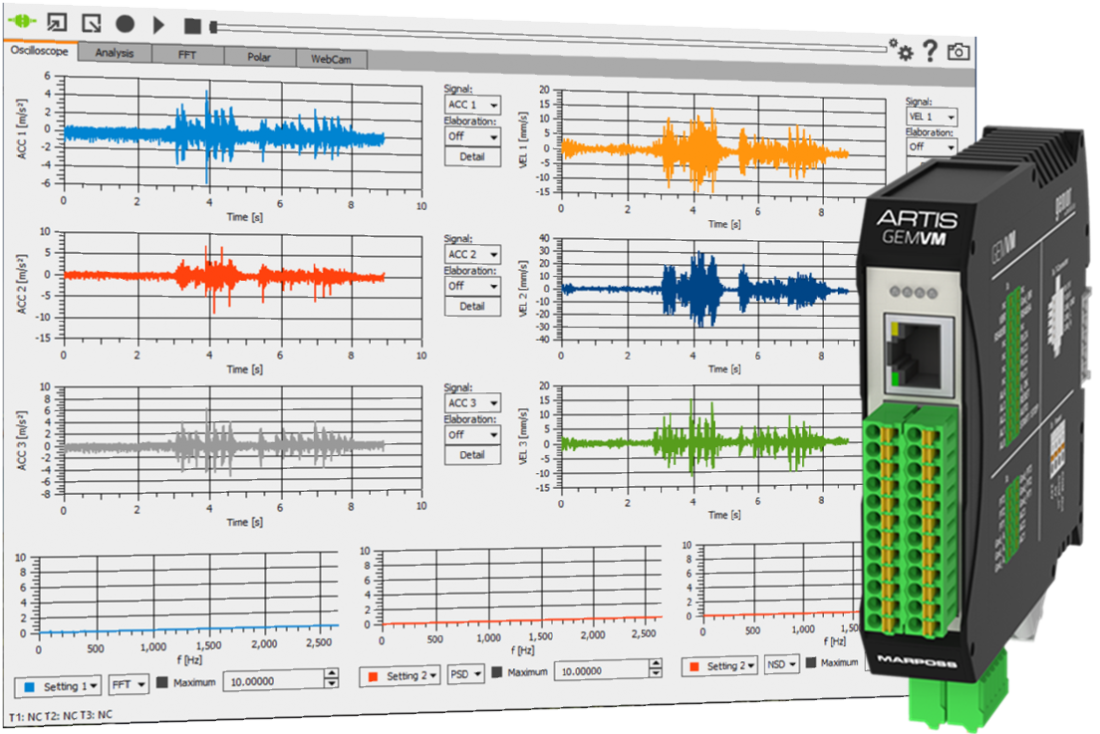Expand the Elaboration dropdown under ACC 2
The width and height of the screenshot is (1100, 734).
point(472,286)
